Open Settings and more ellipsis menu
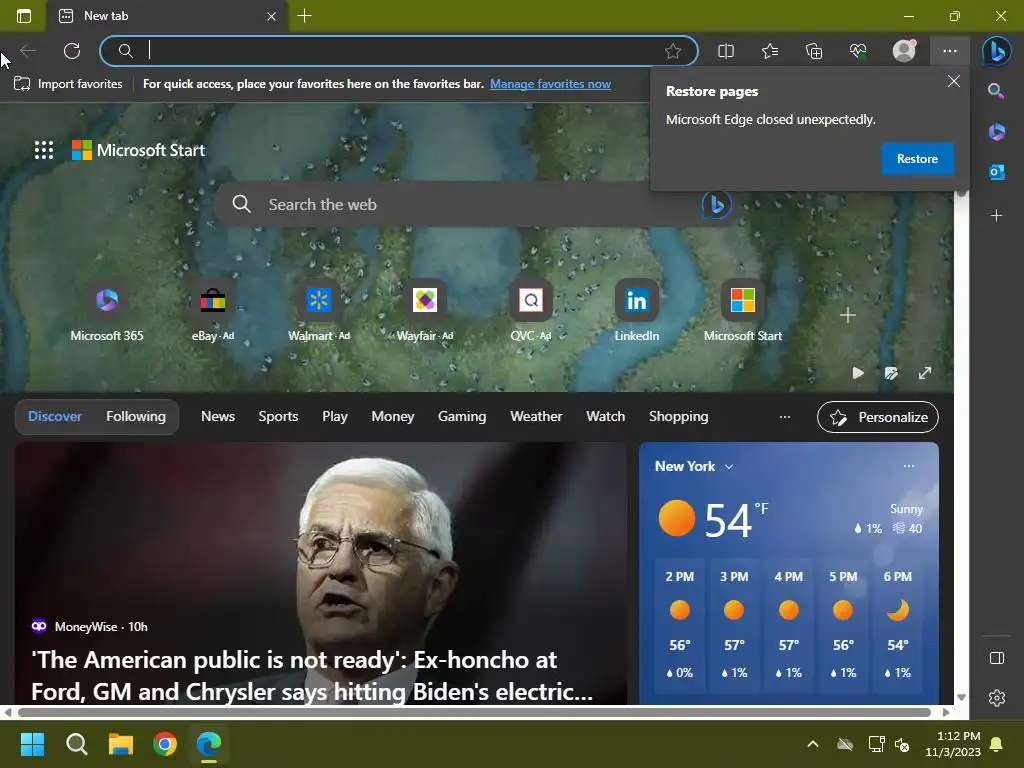This screenshot has width=1024, height=768. click(x=950, y=51)
